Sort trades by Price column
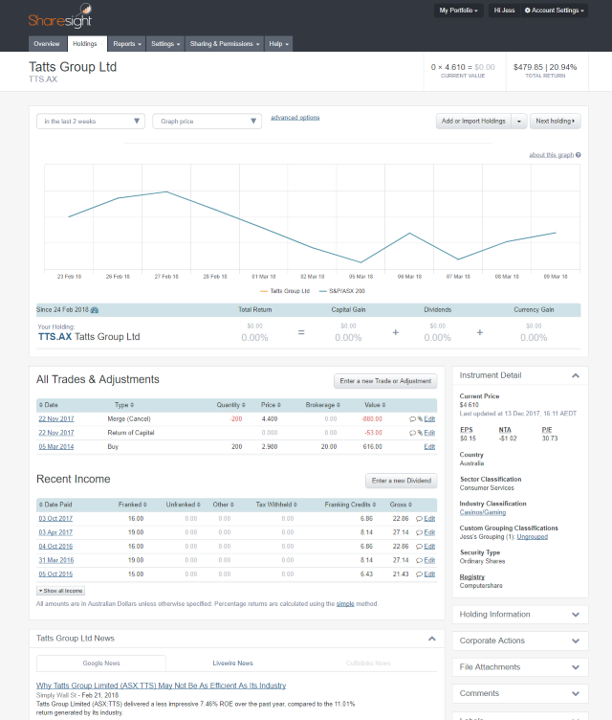Screen dimensions: 612x720 [271, 405]
